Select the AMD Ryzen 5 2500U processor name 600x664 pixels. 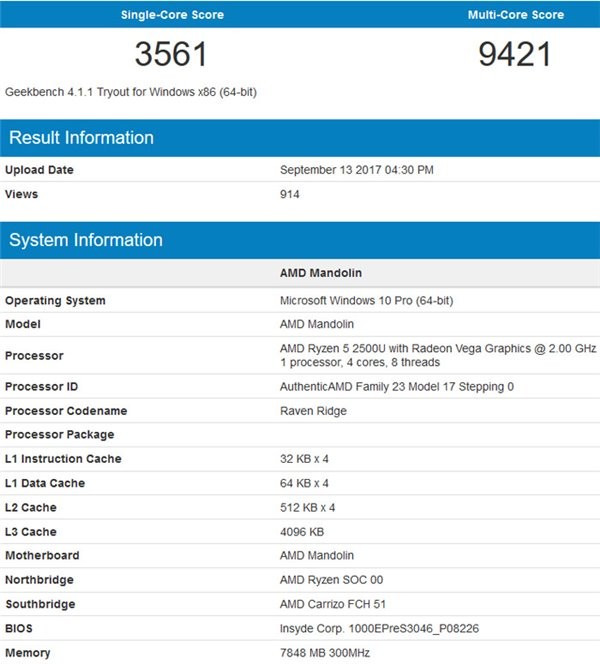438,349
